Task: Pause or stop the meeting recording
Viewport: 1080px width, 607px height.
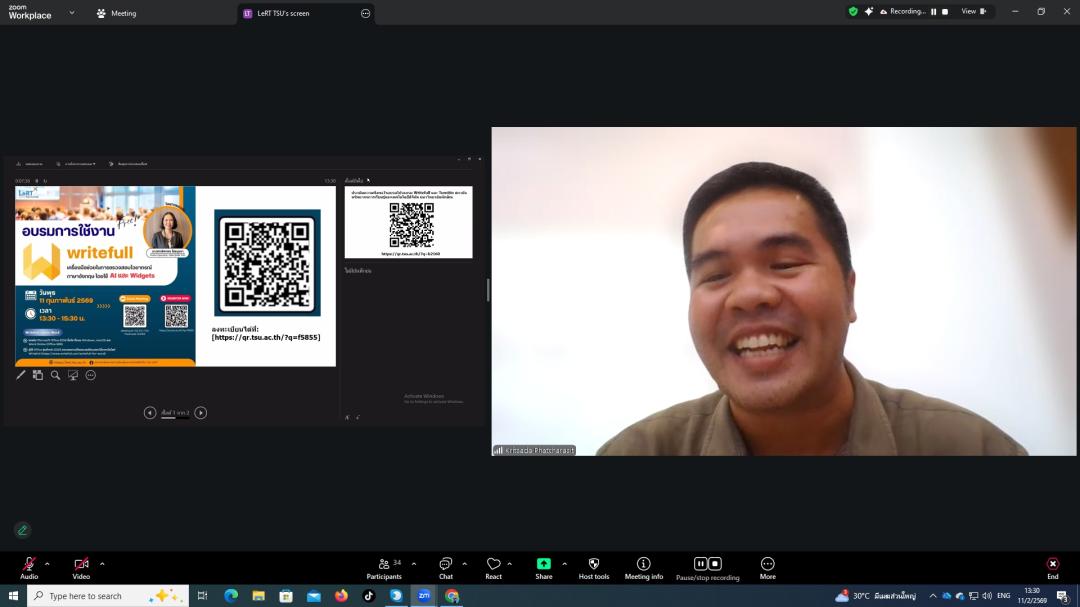Action: (707, 565)
